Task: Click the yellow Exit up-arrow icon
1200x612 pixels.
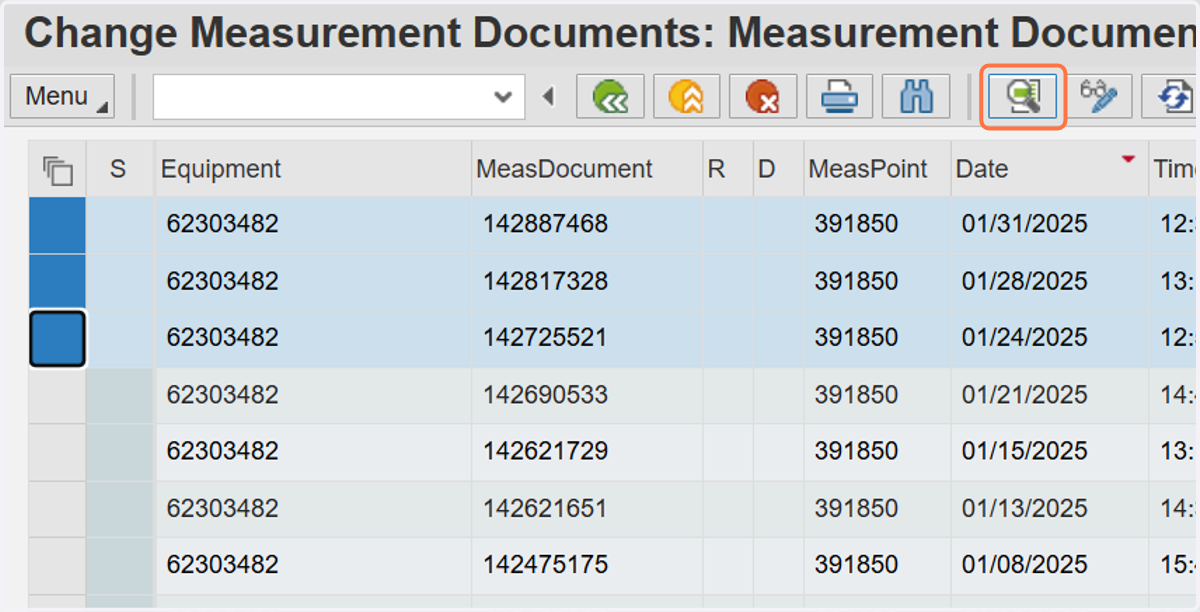Action: [687, 97]
